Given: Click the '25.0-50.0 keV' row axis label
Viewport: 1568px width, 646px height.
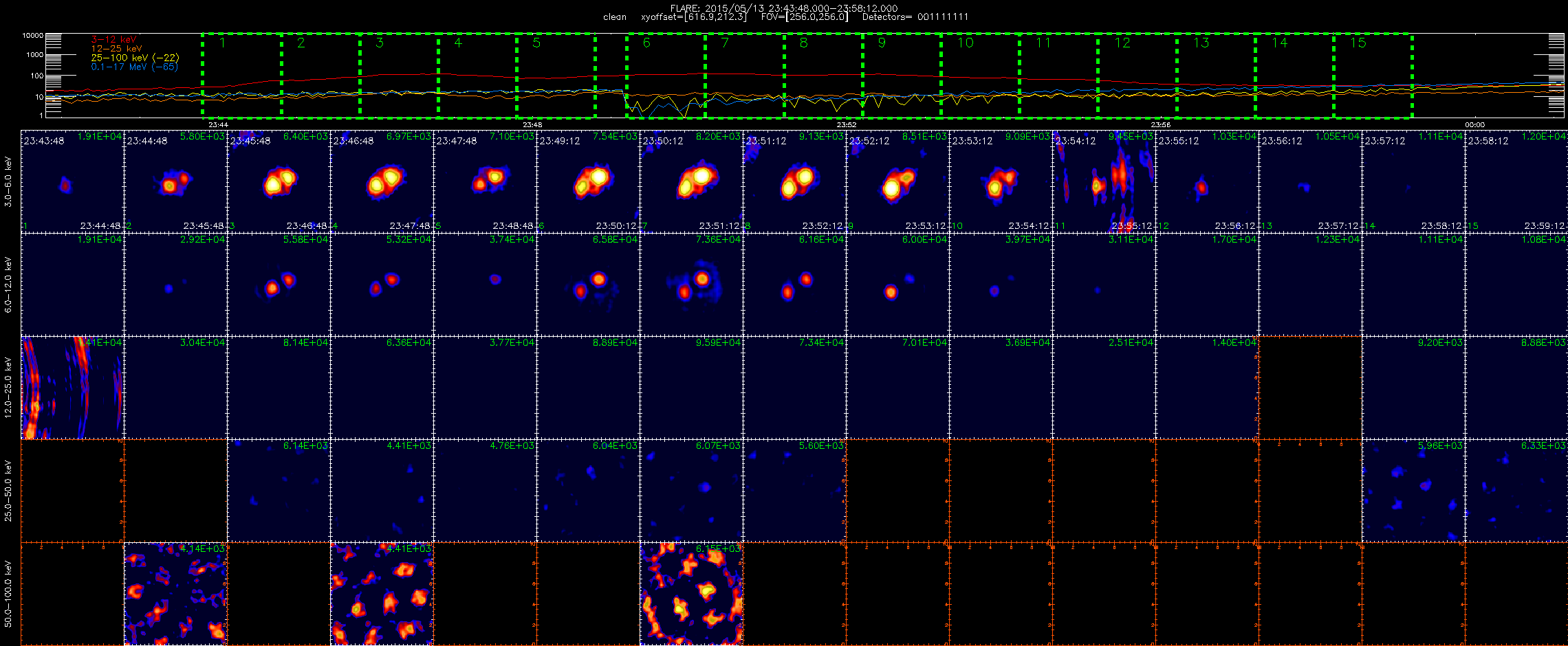Looking at the screenshot, I should point(8,491).
